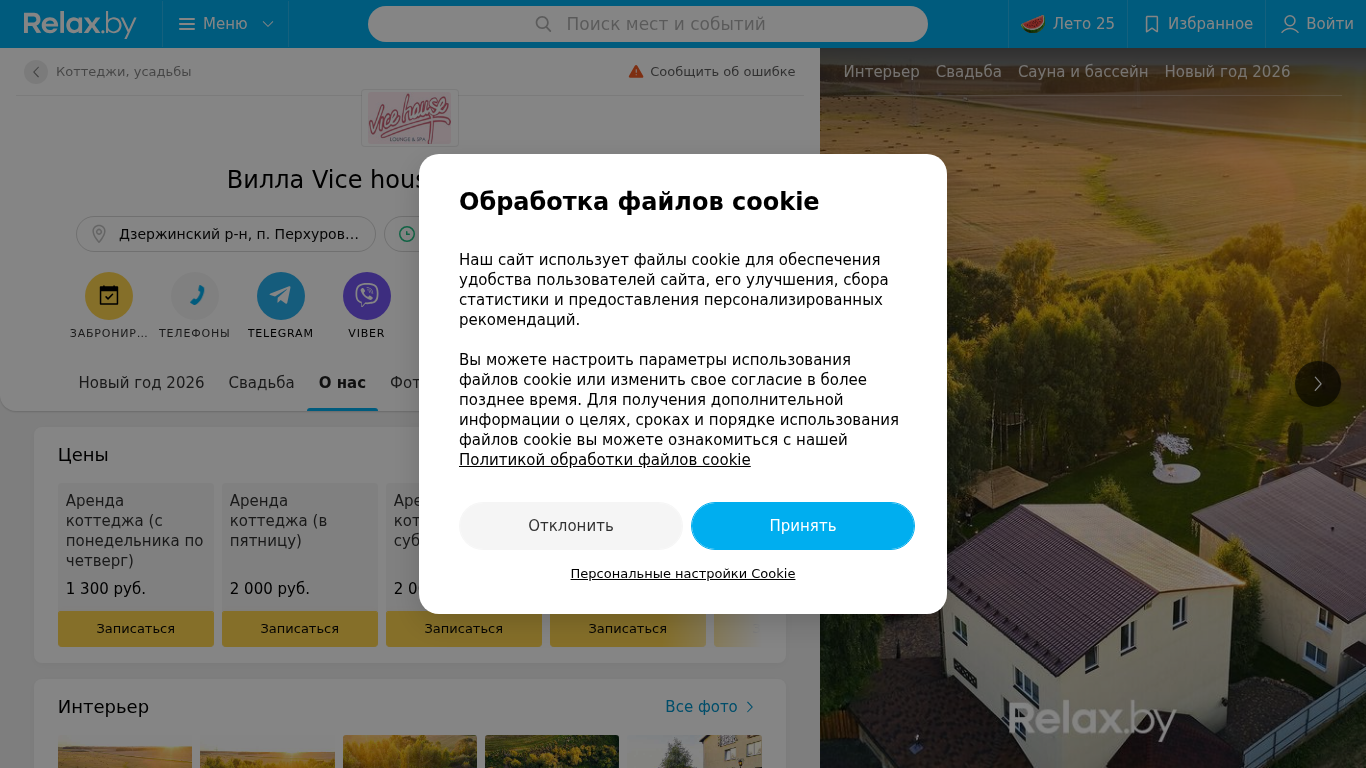Open Персональные настройки Cookie link
This screenshot has height=768, width=1366.
683,574
